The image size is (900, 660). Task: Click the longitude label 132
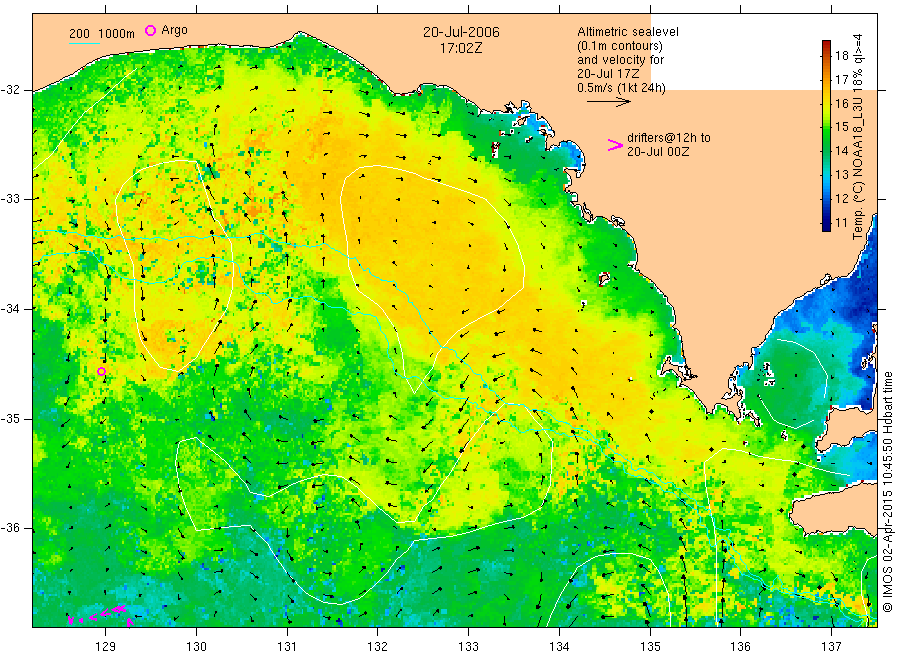(378, 647)
